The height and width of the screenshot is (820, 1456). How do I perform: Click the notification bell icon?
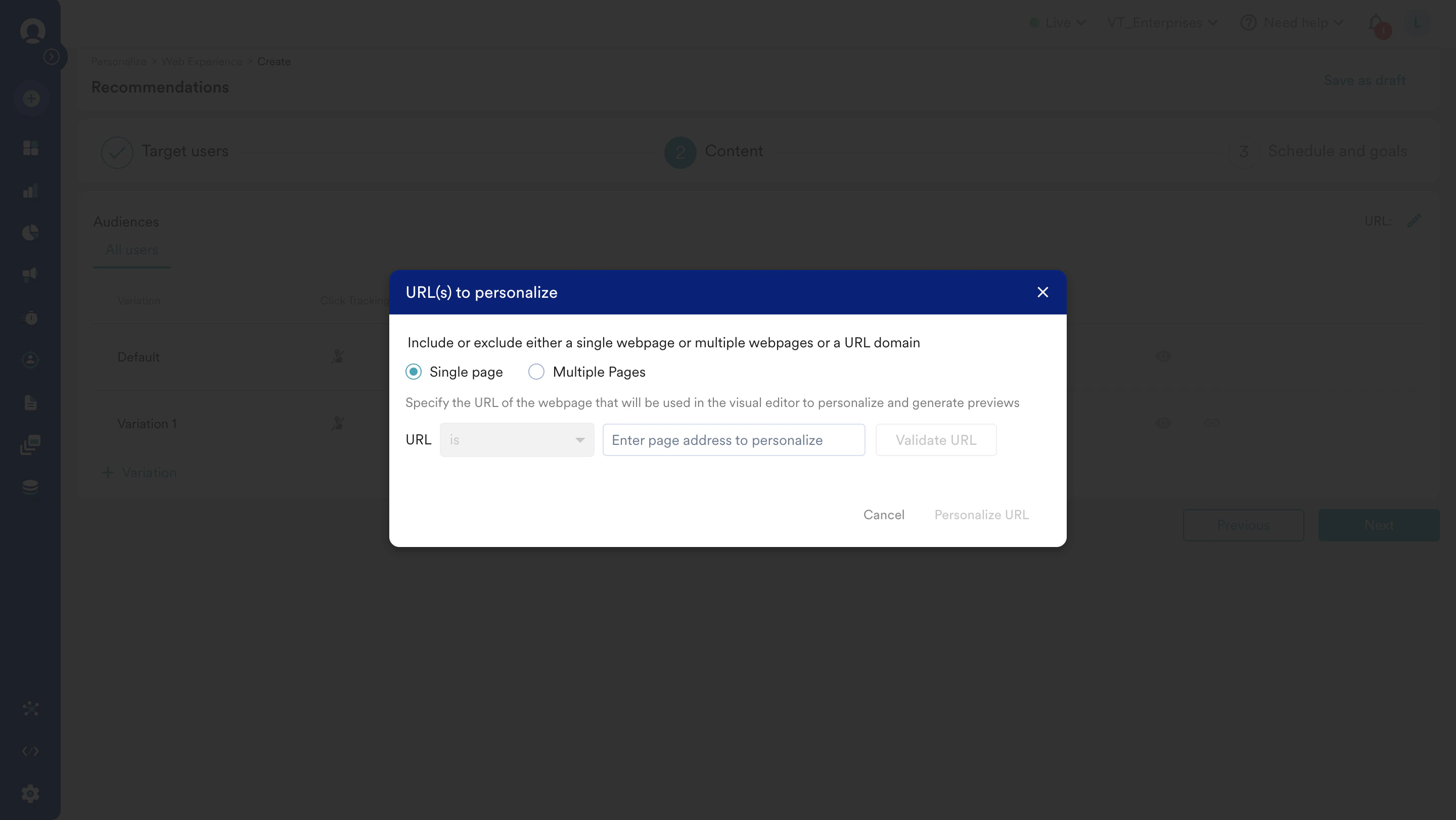pyautogui.click(x=1376, y=23)
